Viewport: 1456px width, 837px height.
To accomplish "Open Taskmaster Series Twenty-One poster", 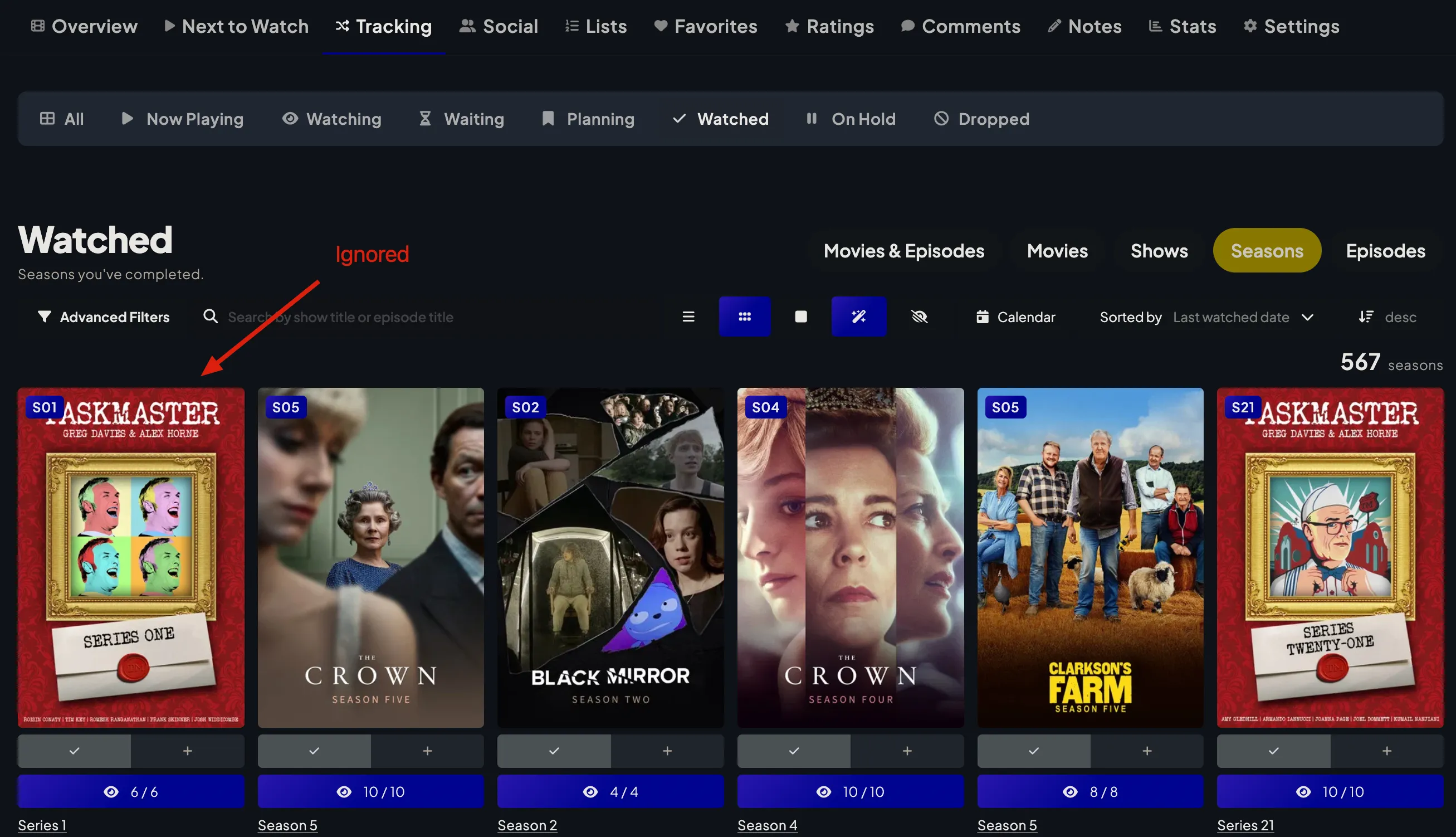I will 1330,558.
